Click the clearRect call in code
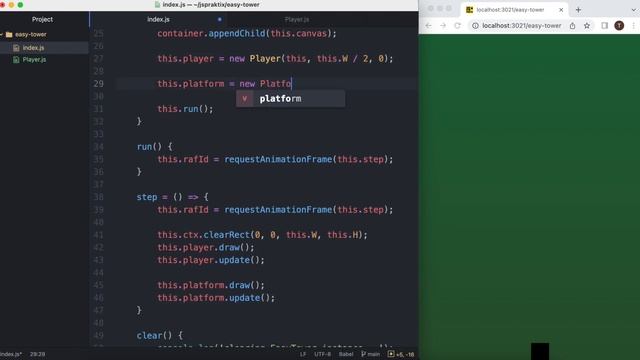The image size is (640, 360). tap(226, 235)
